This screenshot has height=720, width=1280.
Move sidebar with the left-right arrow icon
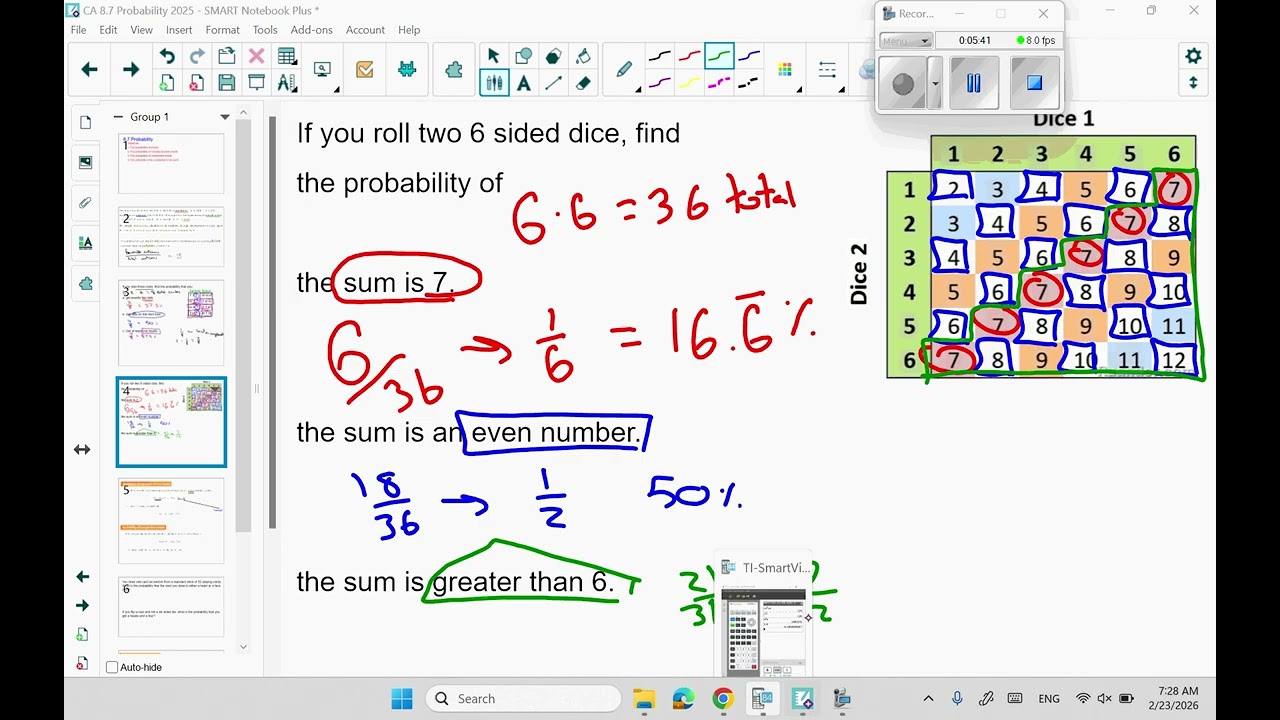82,450
